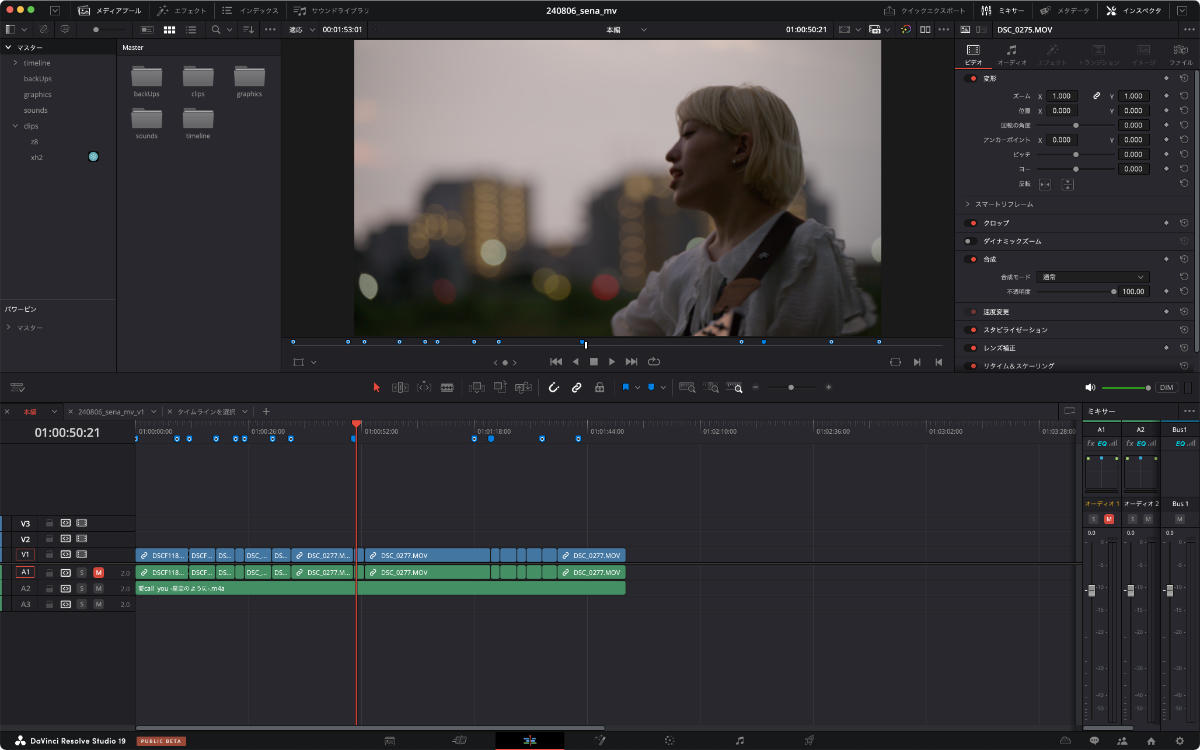
Task: Reset the Zoom transform parameter
Action: [1183, 96]
